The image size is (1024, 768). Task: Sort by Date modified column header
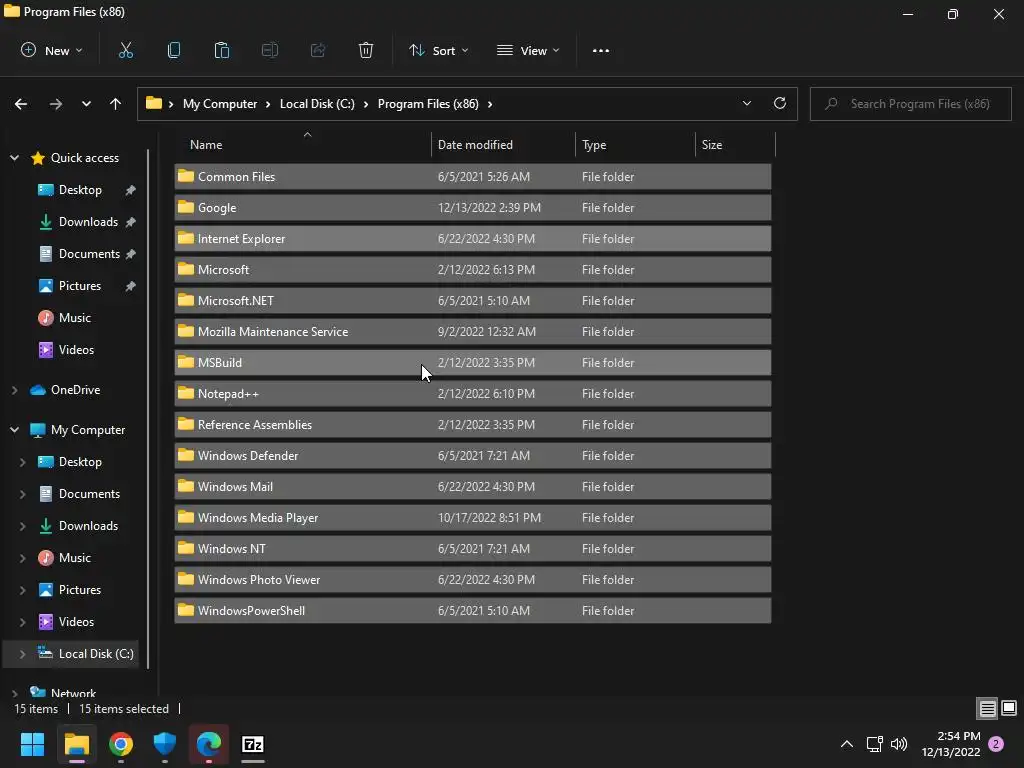point(475,145)
